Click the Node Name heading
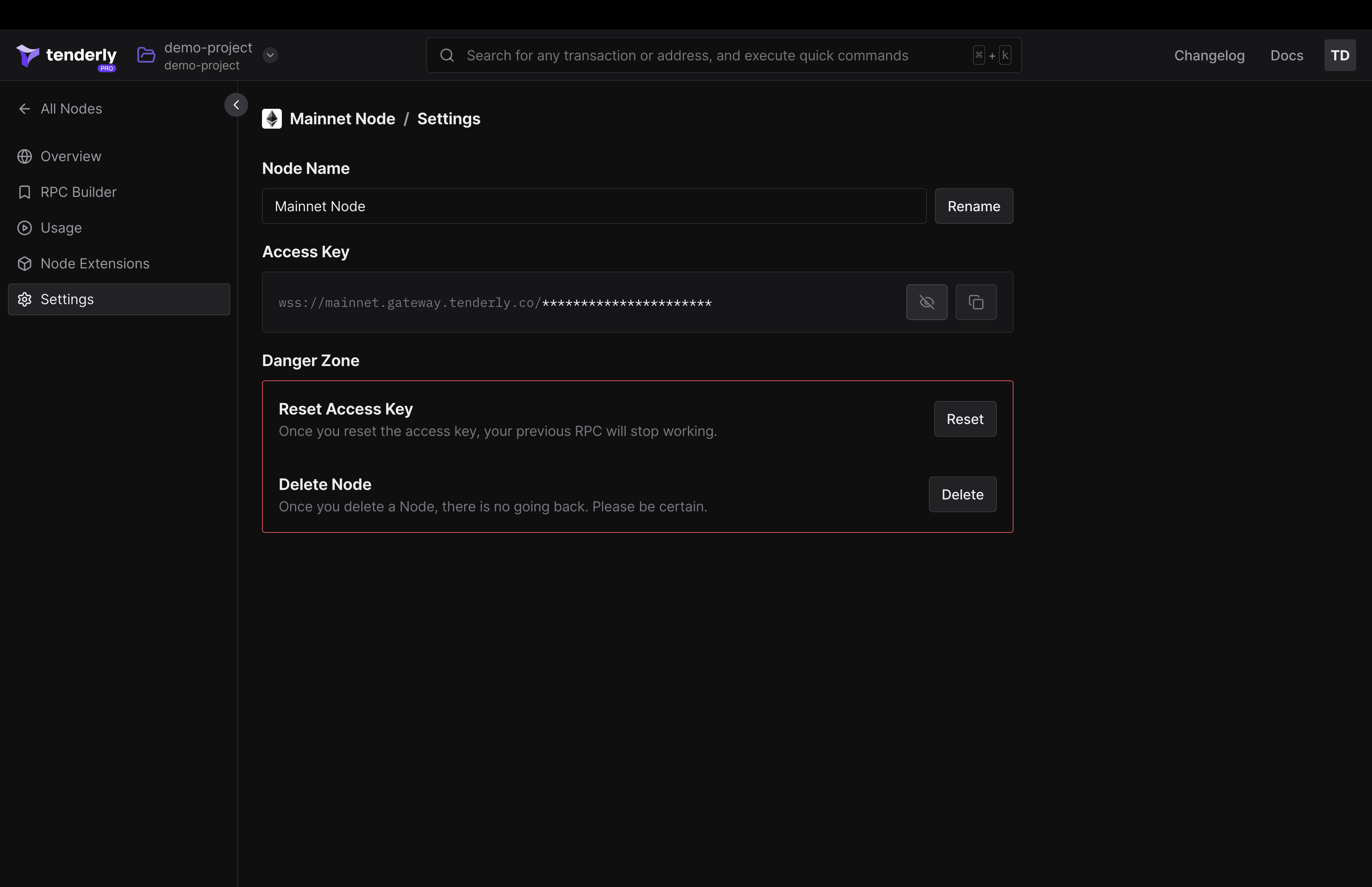This screenshot has height=887, width=1372. 306,168
